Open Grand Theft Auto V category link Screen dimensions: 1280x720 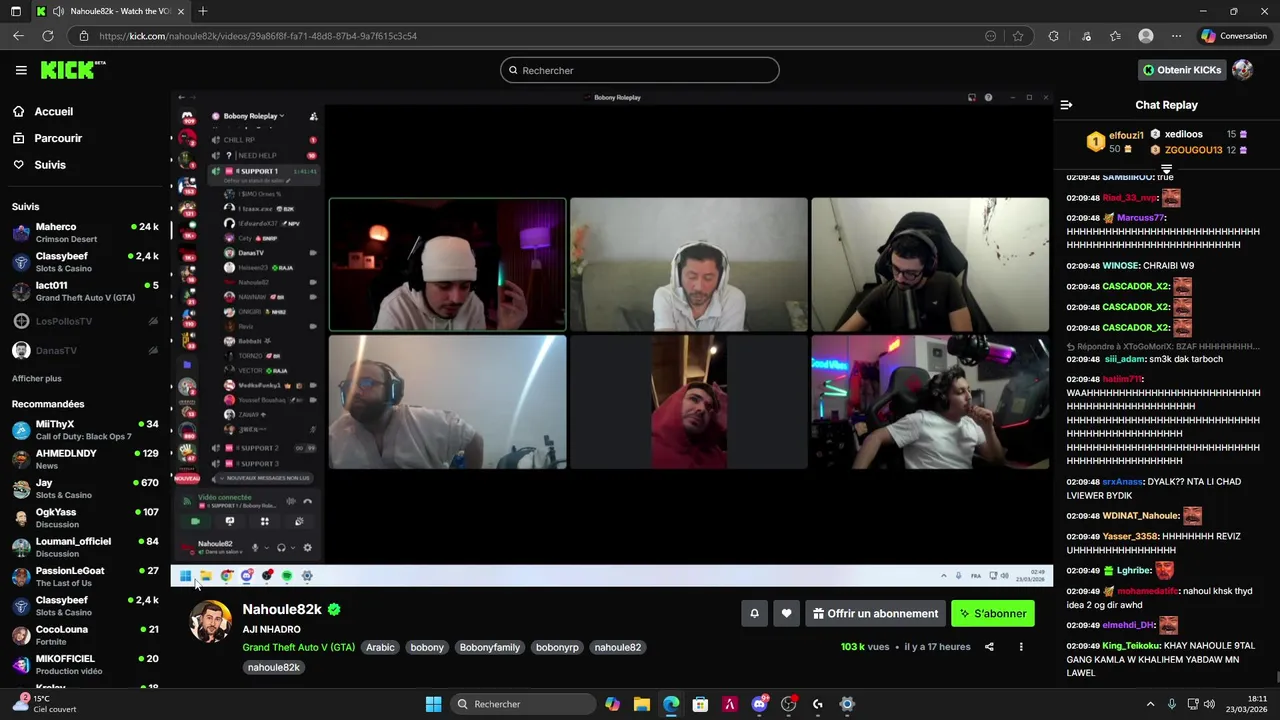[x=298, y=648]
